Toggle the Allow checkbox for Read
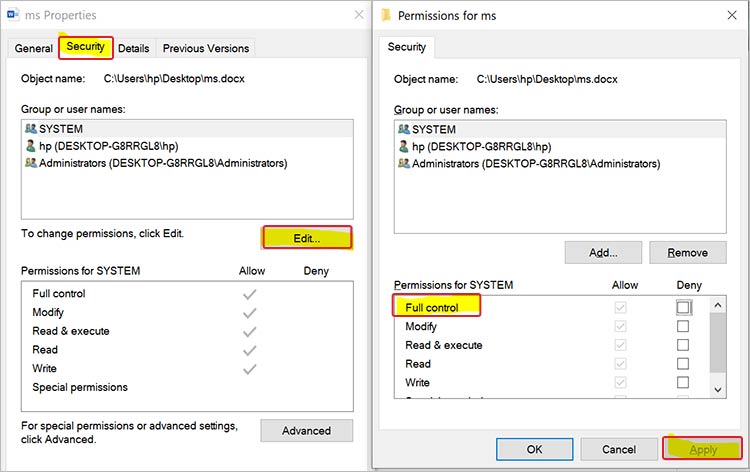This screenshot has width=750, height=472. tap(620, 363)
